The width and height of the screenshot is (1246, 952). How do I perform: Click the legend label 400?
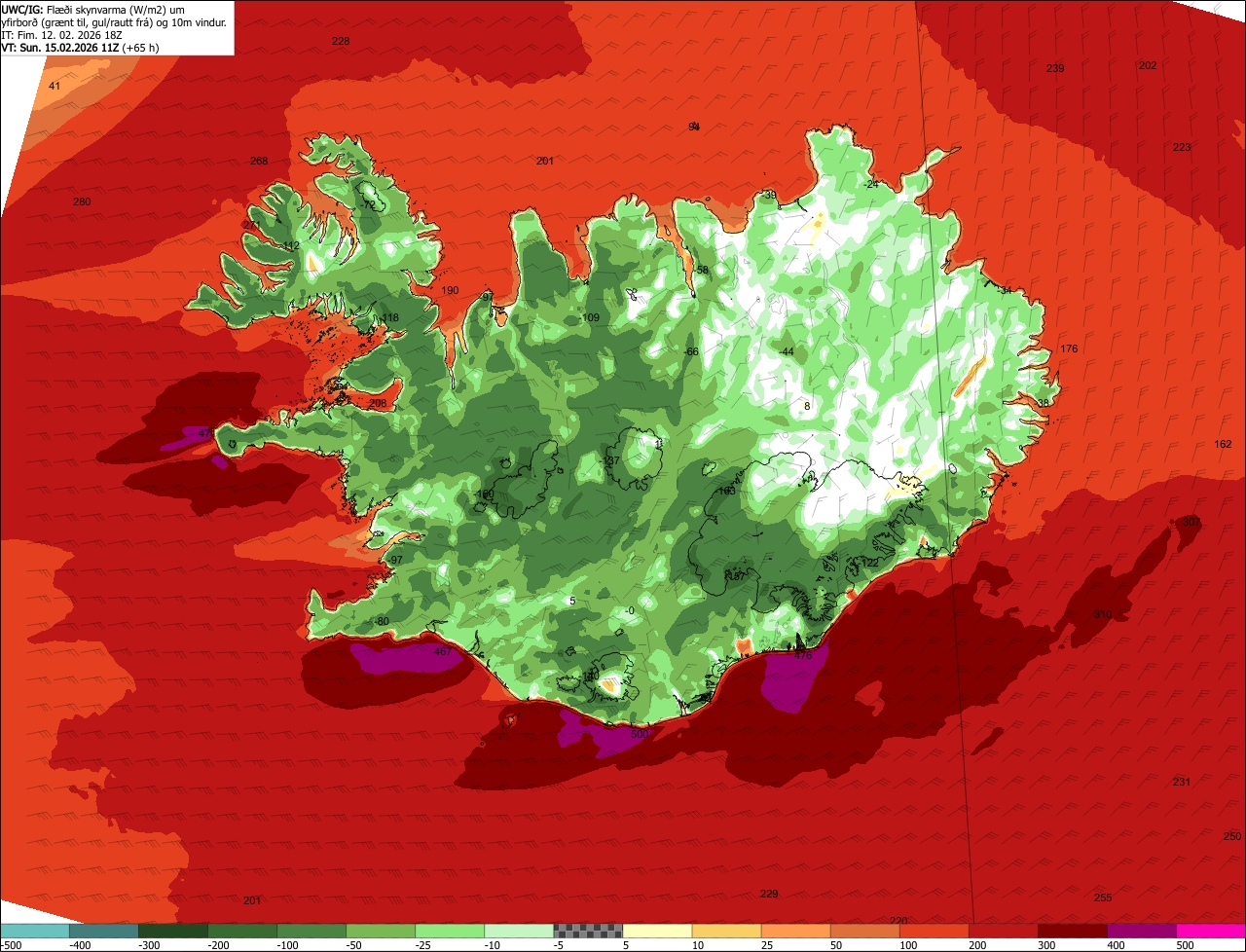coord(1118,945)
